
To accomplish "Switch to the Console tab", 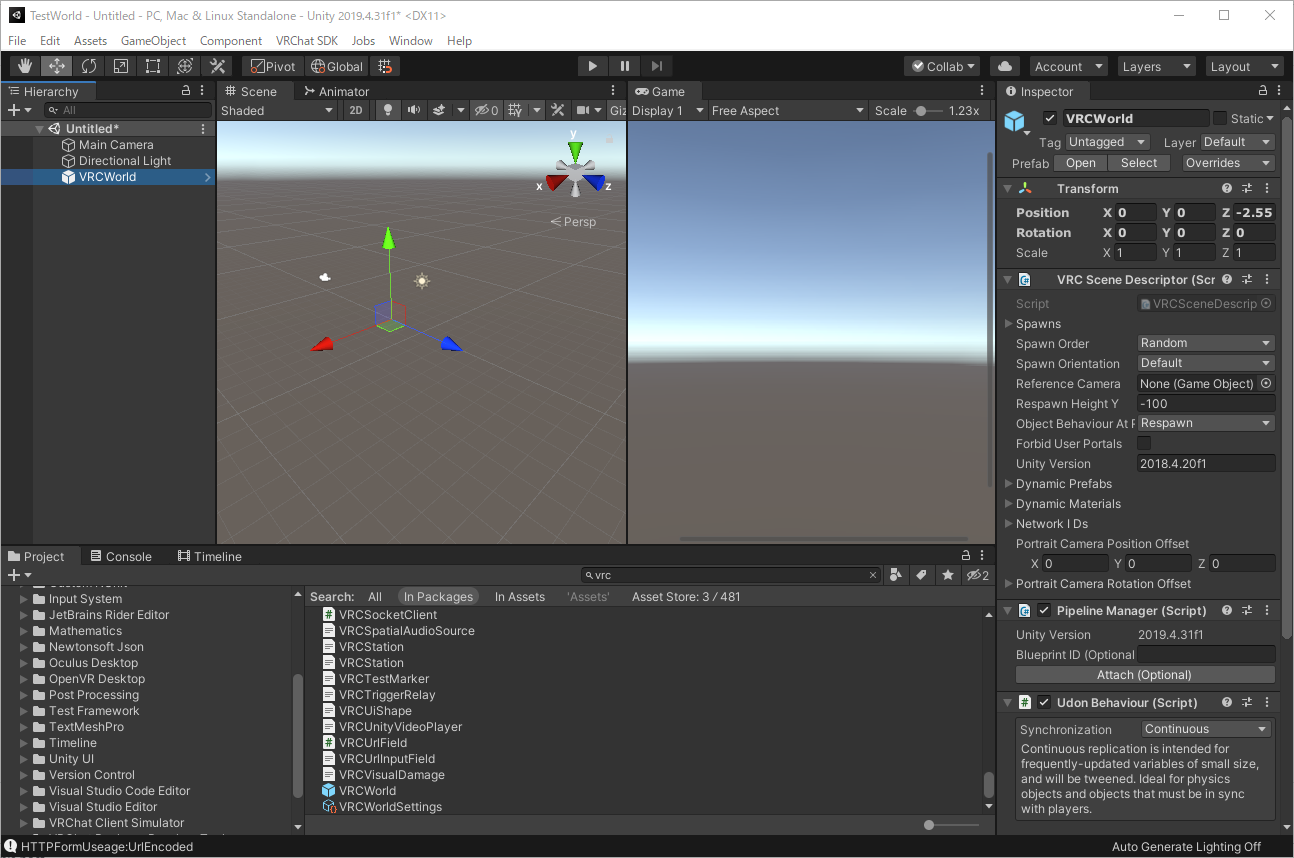I will pyautogui.click(x=120, y=556).
